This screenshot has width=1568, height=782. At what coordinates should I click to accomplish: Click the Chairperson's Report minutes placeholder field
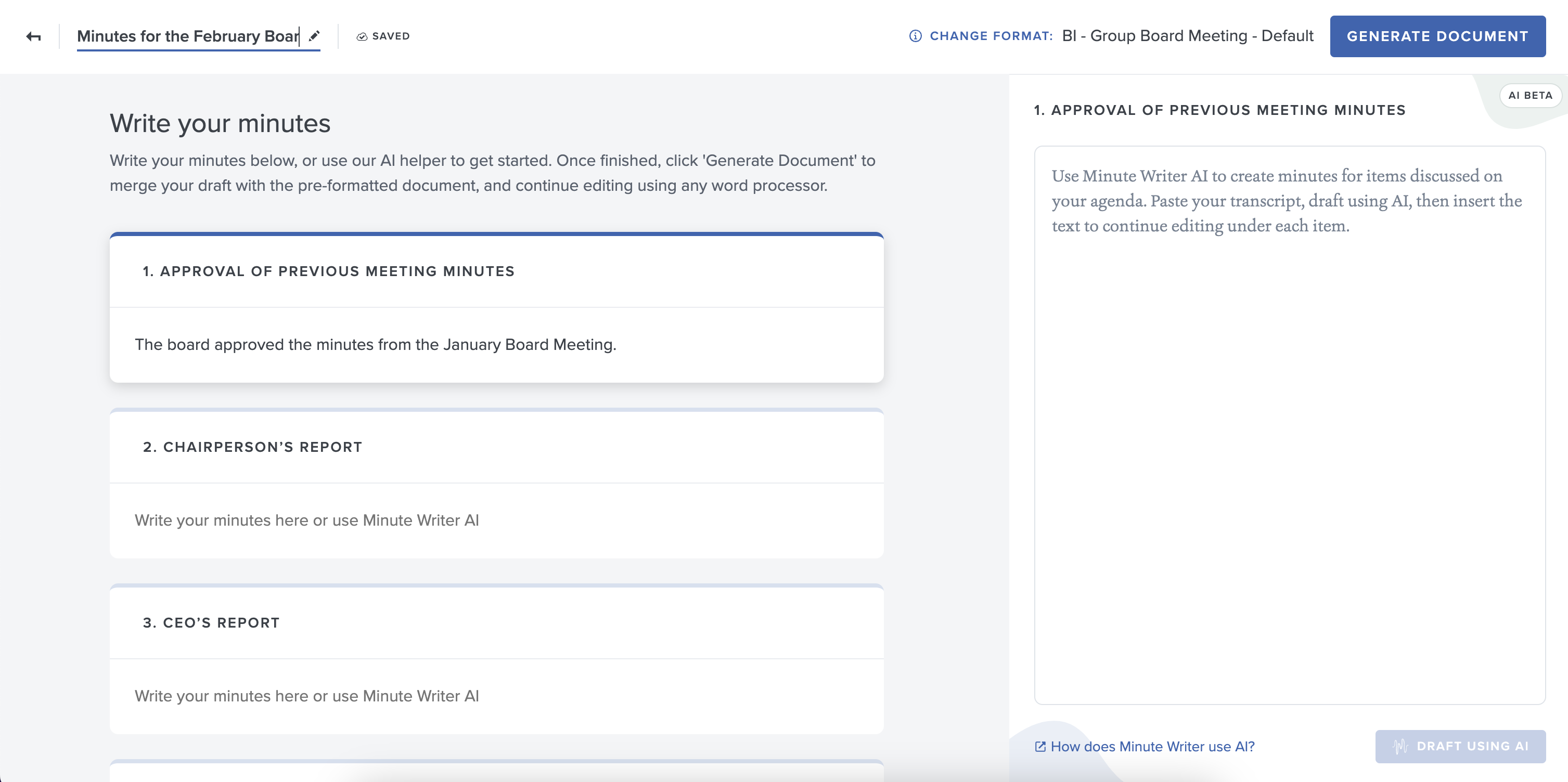coord(307,520)
